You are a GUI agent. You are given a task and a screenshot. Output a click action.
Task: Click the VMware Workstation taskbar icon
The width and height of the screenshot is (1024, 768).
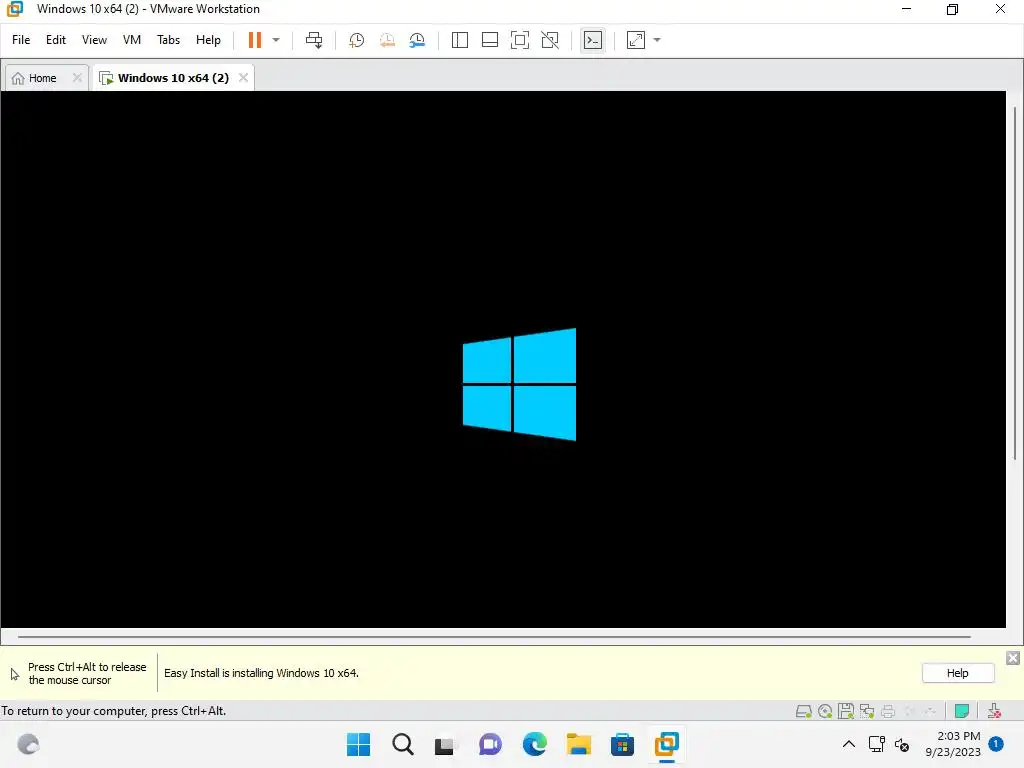[666, 744]
